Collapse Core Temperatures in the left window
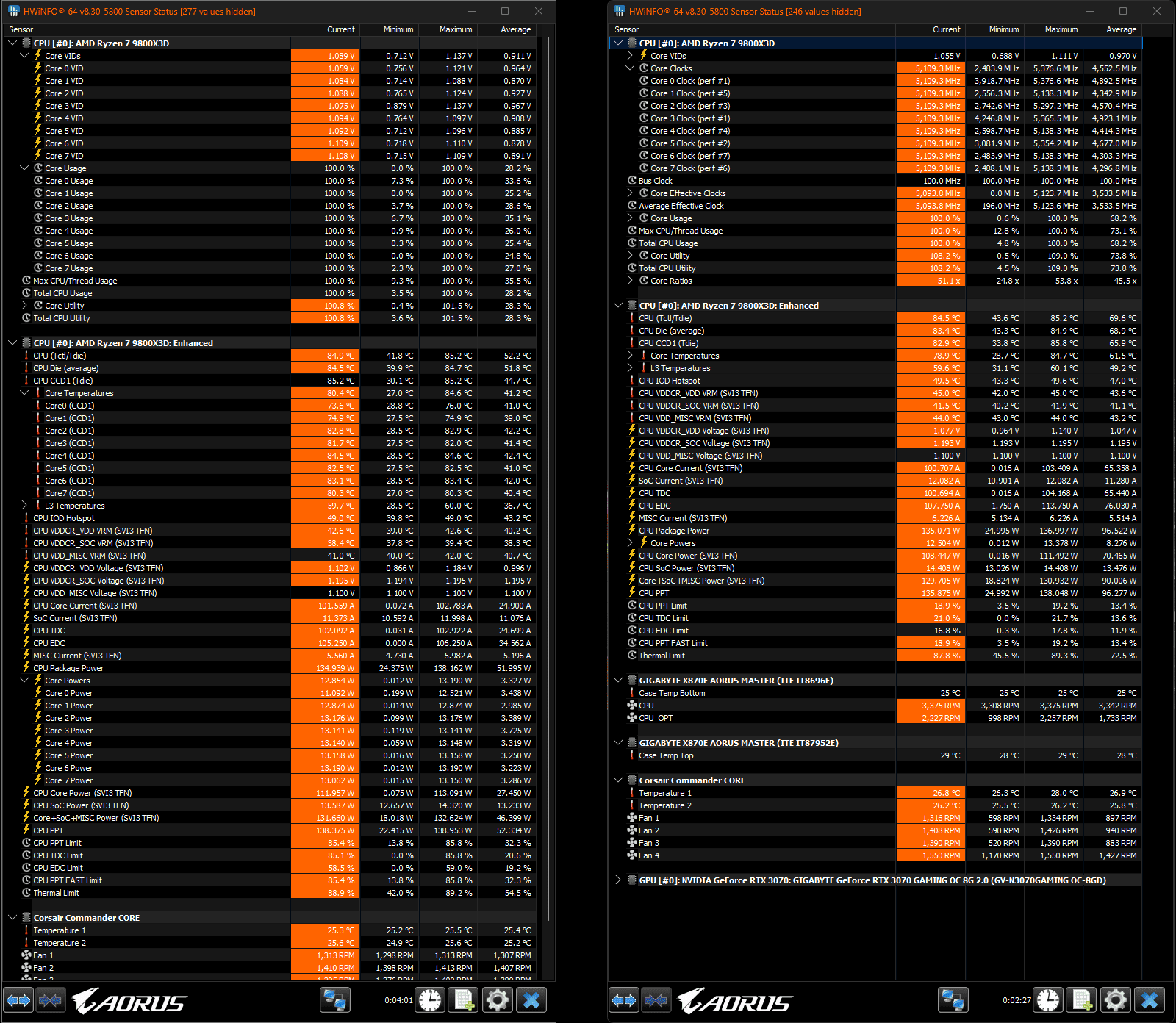This screenshot has width=1176, height=1023. [24, 393]
